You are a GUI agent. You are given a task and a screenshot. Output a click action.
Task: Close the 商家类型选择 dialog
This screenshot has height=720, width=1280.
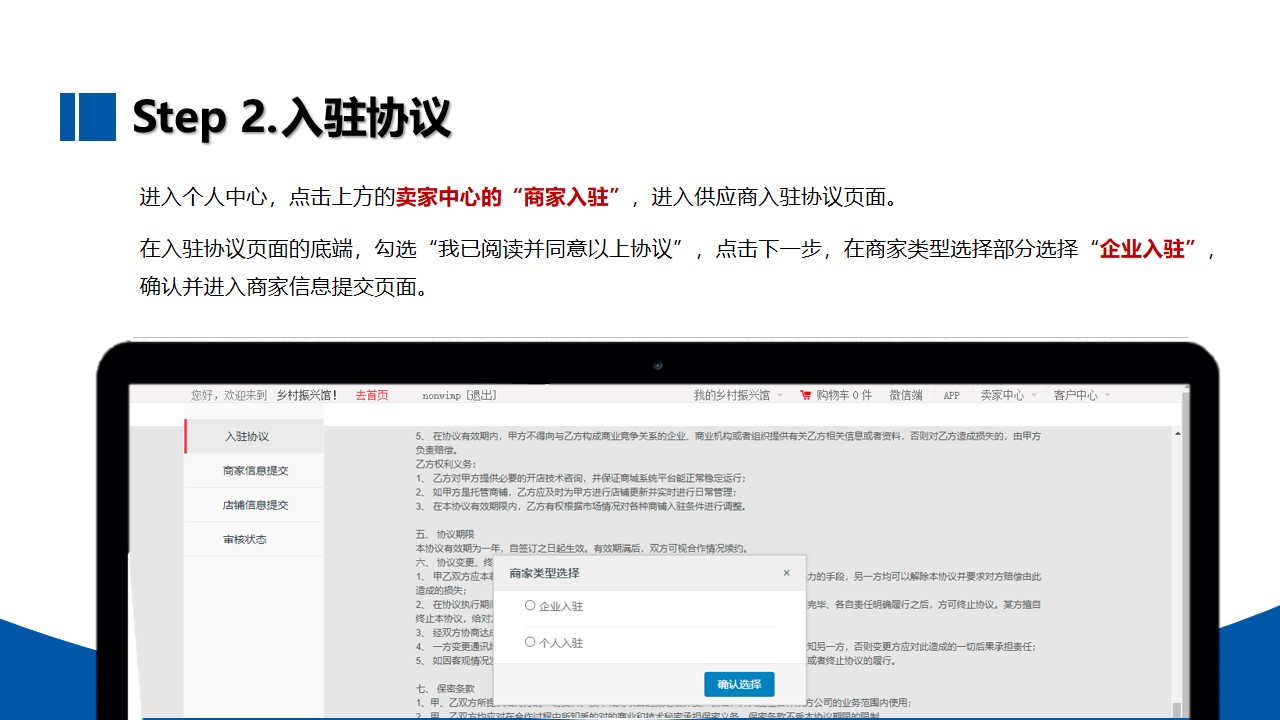(x=786, y=573)
